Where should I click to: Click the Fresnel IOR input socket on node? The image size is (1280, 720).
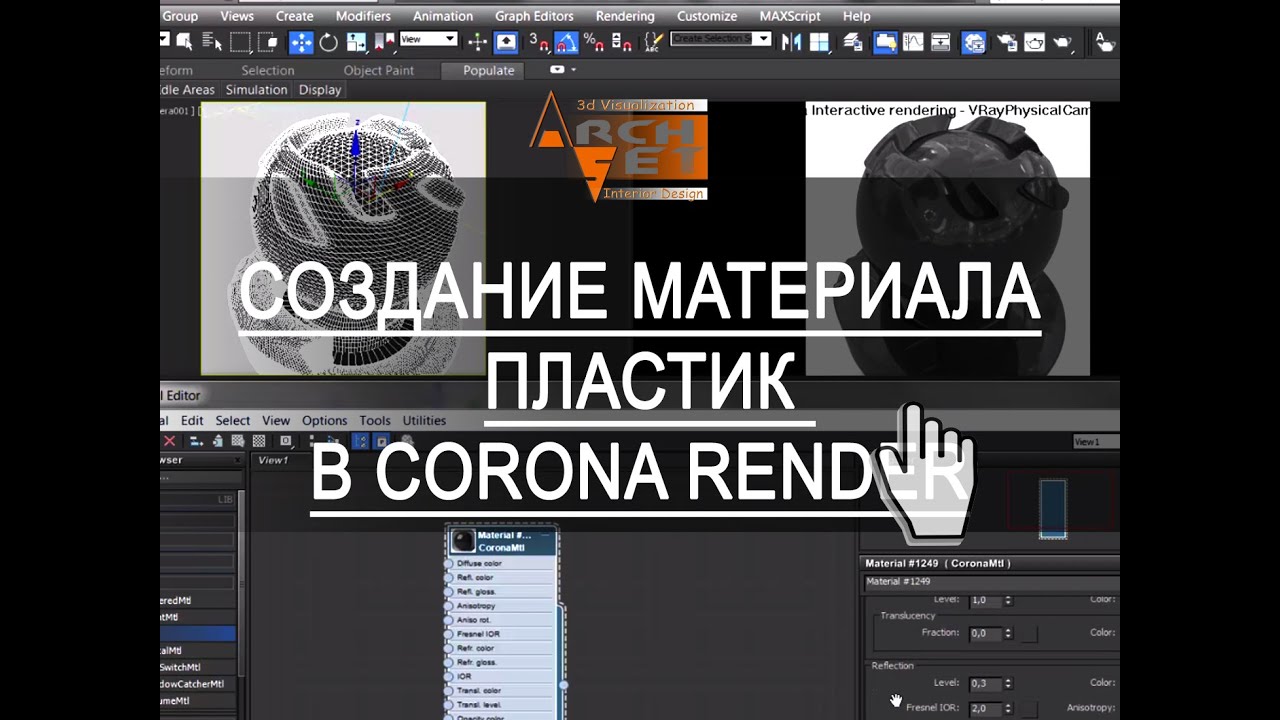449,634
